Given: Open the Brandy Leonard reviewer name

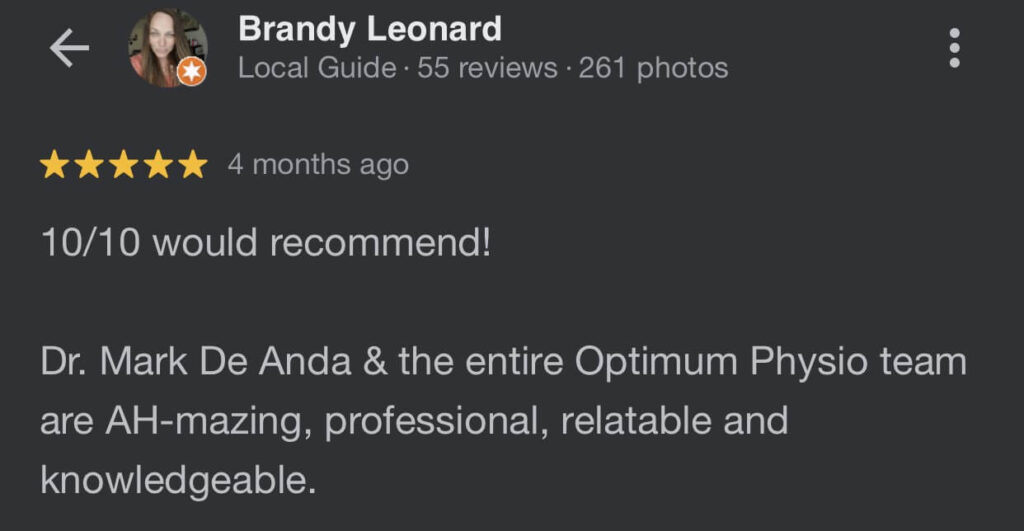Looking at the screenshot, I should coord(369,29).
